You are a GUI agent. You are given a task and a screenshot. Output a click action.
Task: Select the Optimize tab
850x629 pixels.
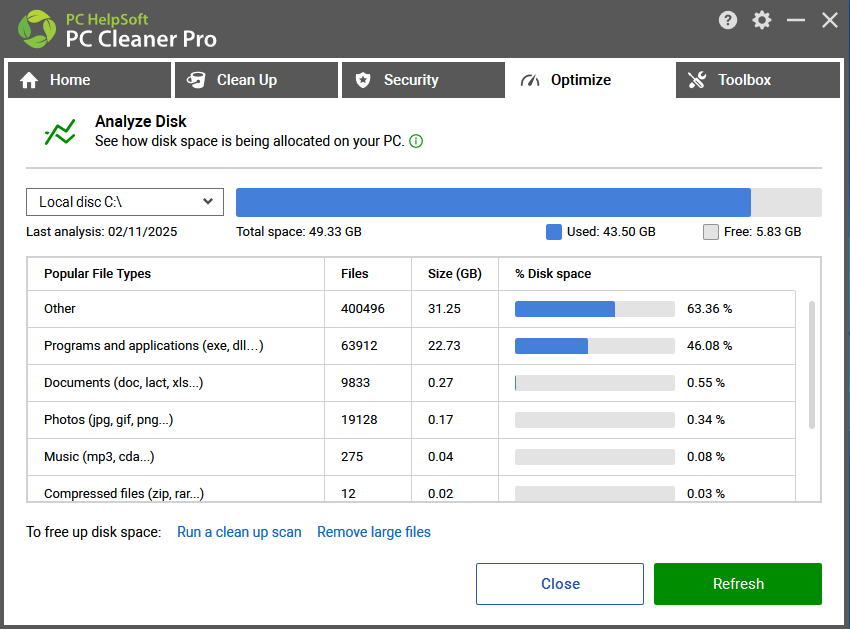coord(590,80)
